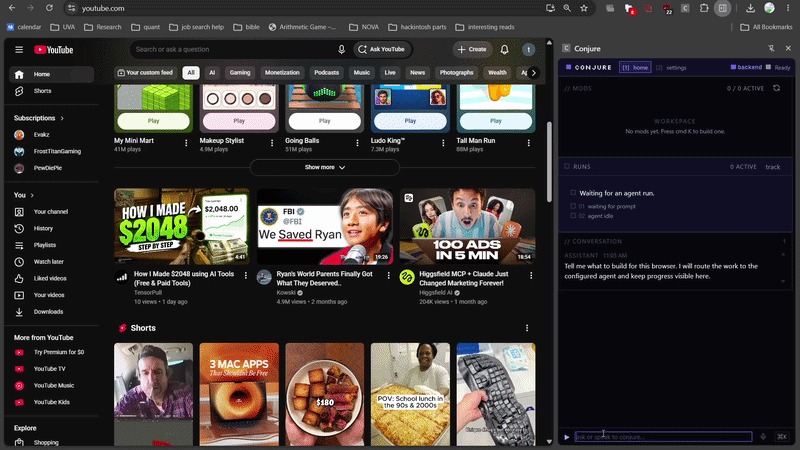Select the Monetization category chip
800x450 pixels.
point(282,72)
